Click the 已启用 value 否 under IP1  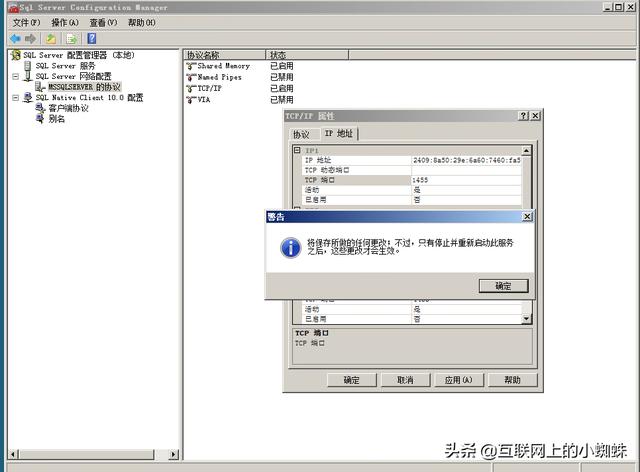[466, 200]
